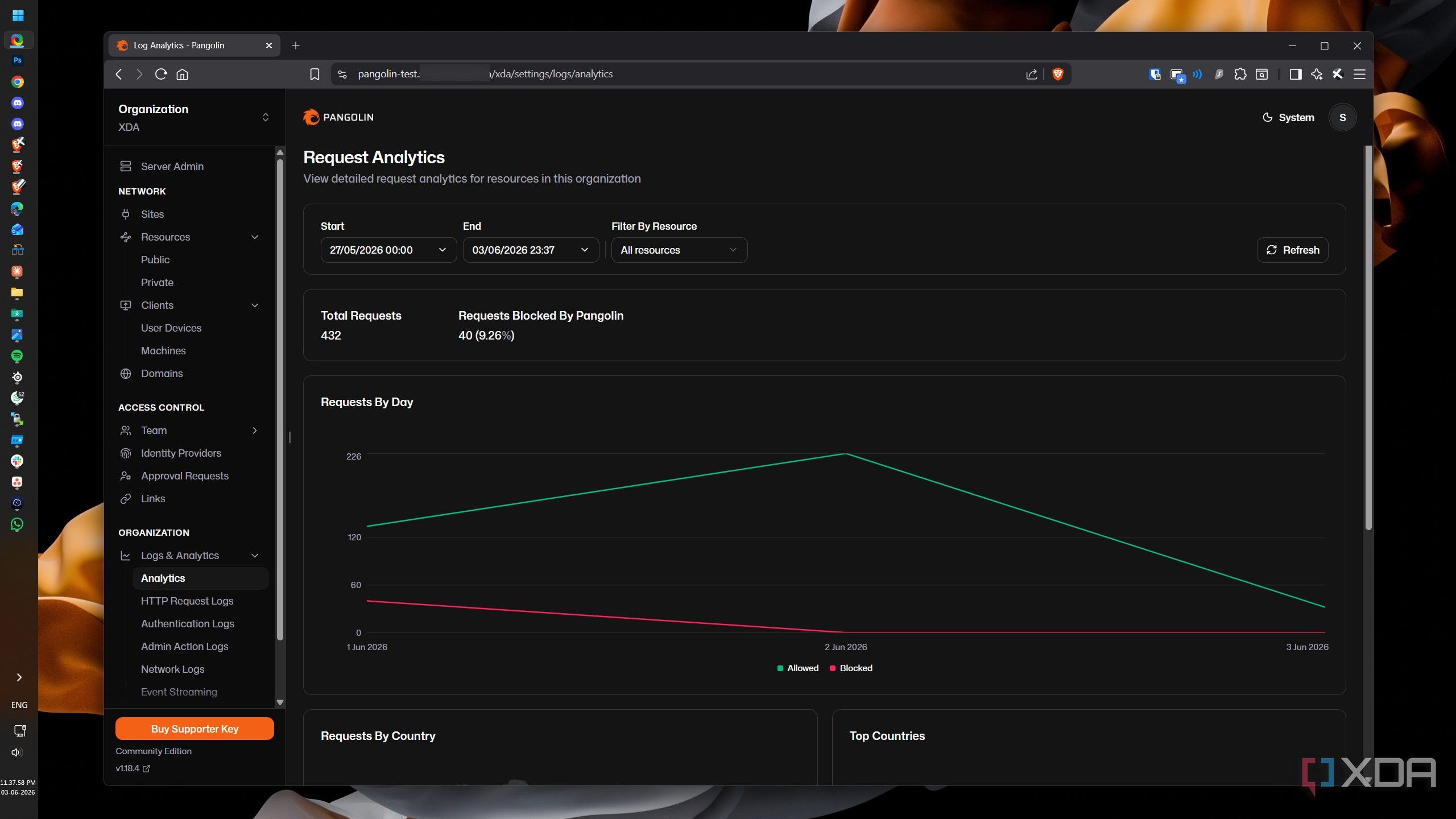Toggle the Blocked series in chart legend

(851, 668)
